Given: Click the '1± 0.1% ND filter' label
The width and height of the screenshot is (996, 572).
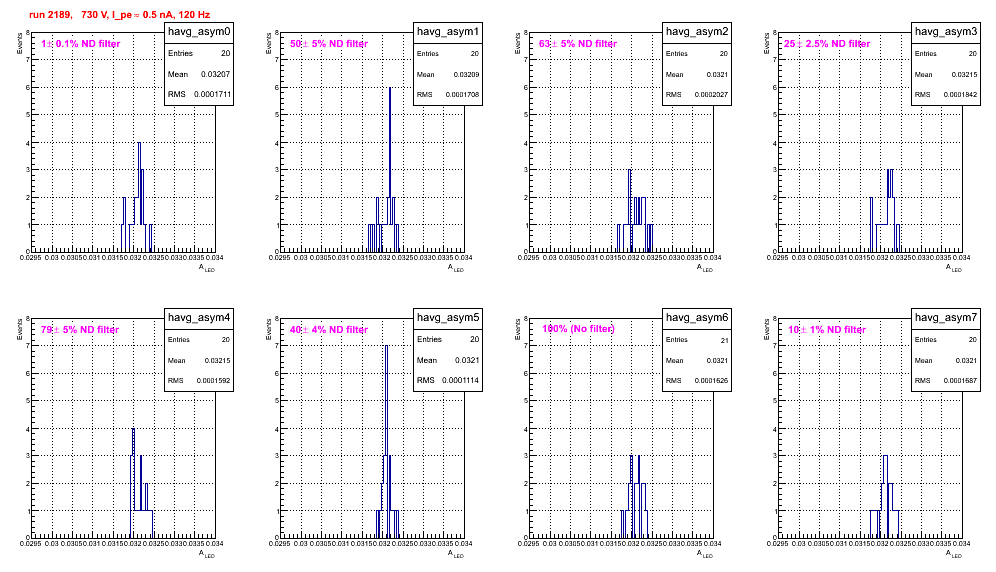Looking at the screenshot, I should coord(81,44).
